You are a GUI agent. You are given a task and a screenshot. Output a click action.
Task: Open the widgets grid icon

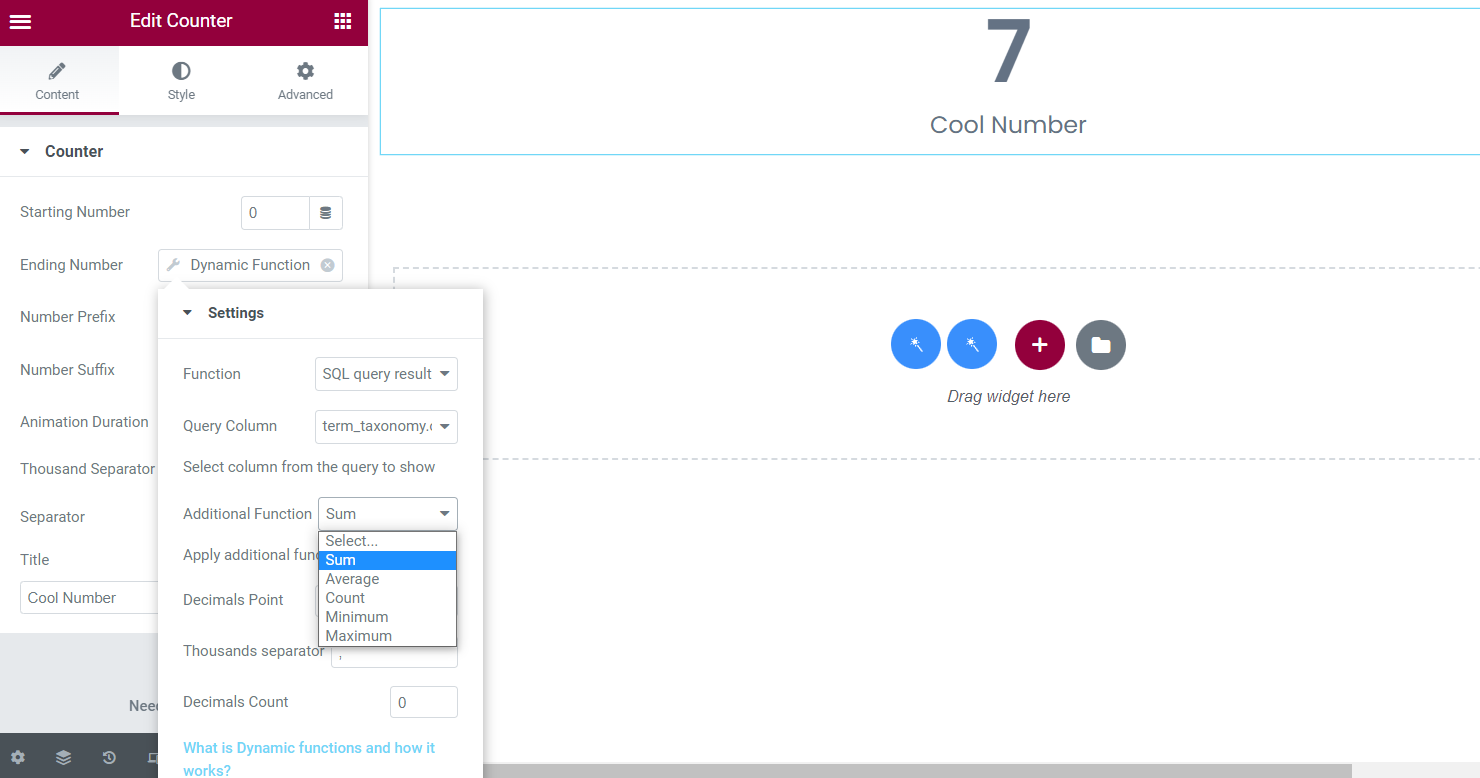point(342,21)
